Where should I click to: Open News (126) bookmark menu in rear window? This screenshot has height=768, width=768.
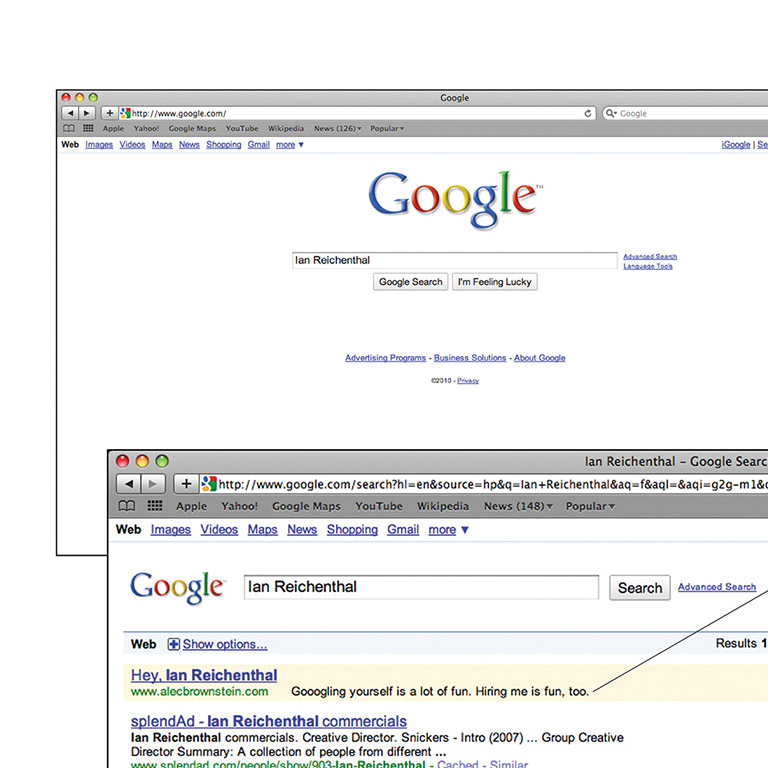pyautogui.click(x=337, y=128)
